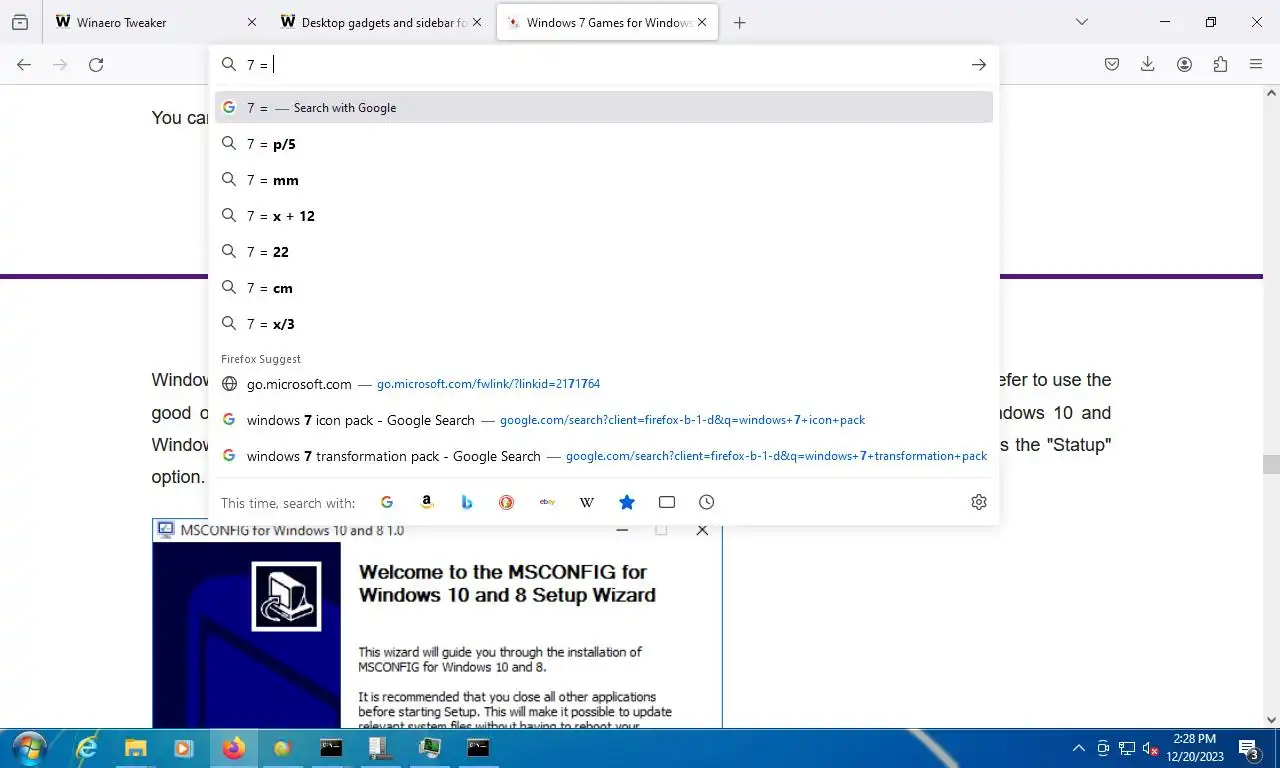The width and height of the screenshot is (1280, 768).
Task: Click scrollbar down arrow
Action: coord(1271,718)
